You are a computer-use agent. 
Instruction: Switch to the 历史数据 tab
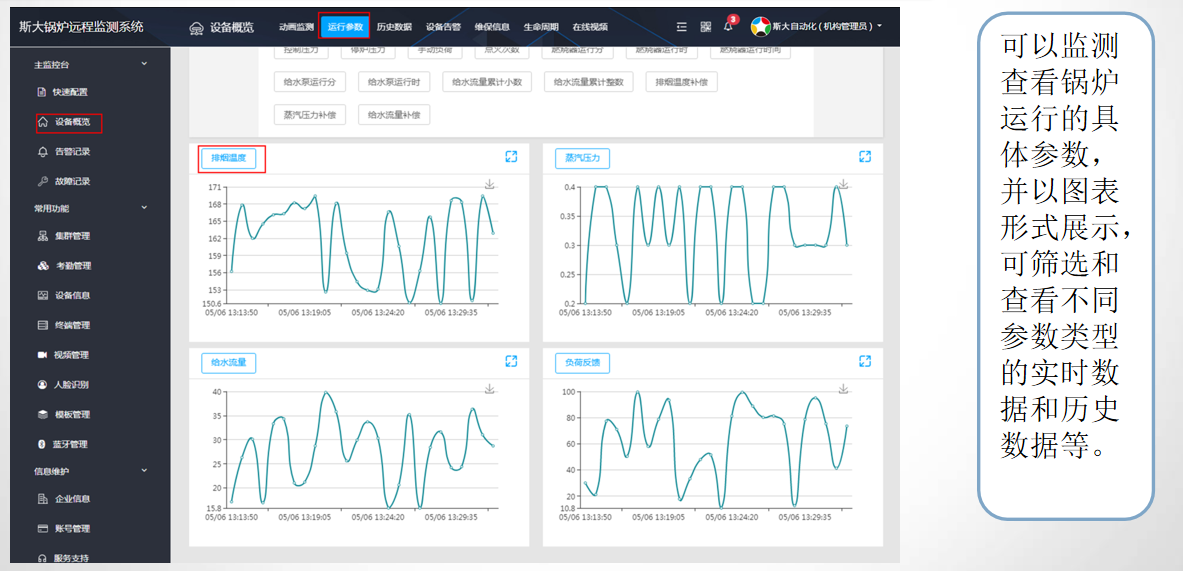click(x=394, y=27)
